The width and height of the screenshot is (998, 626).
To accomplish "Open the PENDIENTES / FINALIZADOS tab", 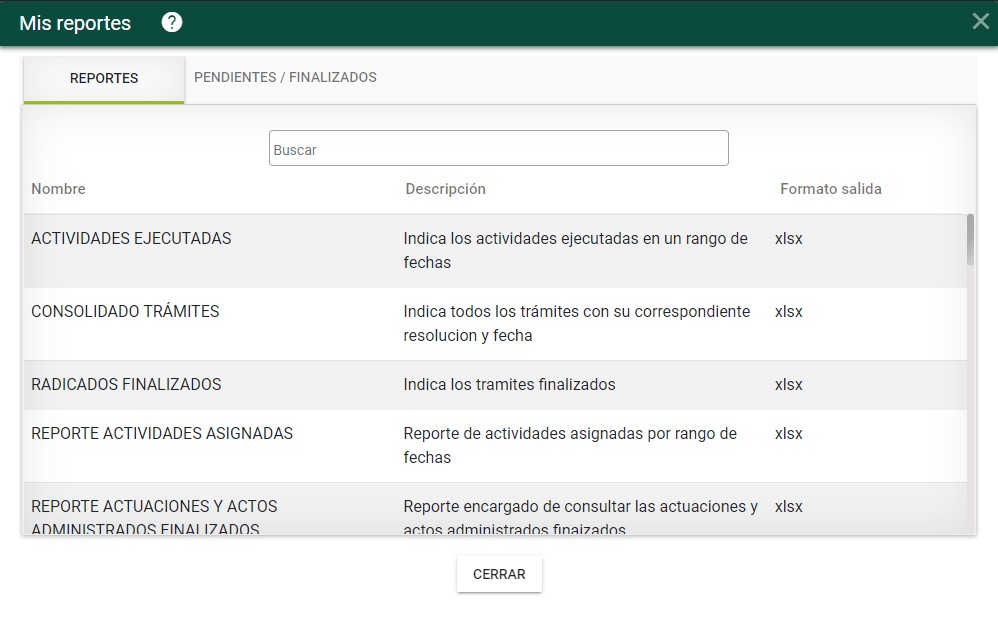I will tap(285, 78).
